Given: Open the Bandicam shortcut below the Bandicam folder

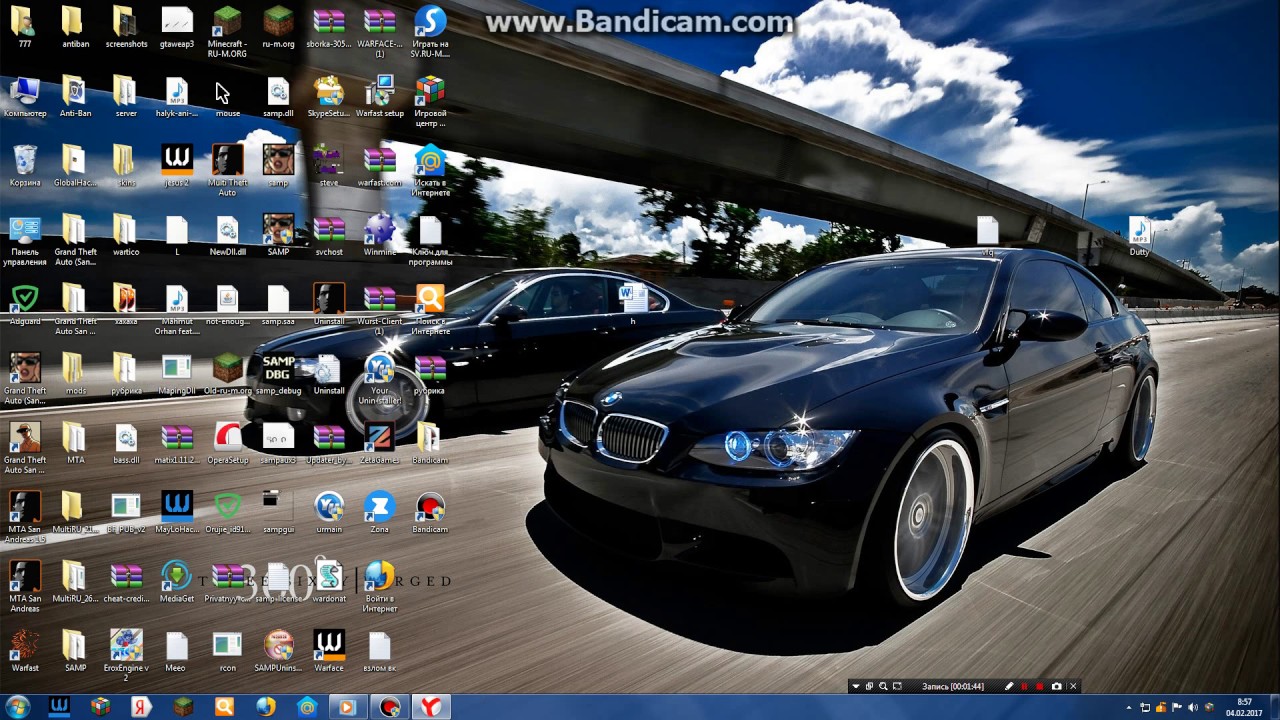Looking at the screenshot, I should (430, 513).
